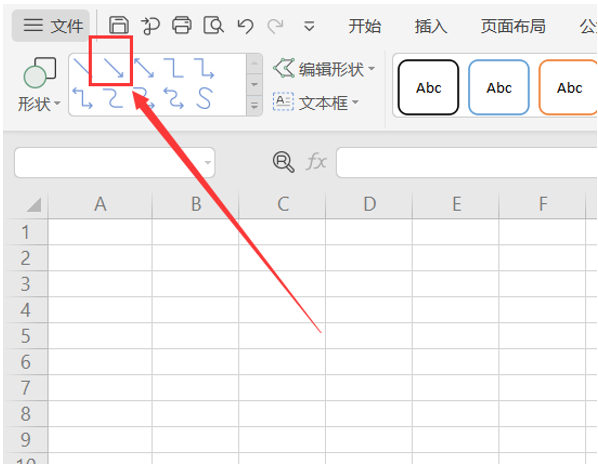Click the fx insert function icon
The image size is (598, 471).
pyautogui.click(x=316, y=161)
